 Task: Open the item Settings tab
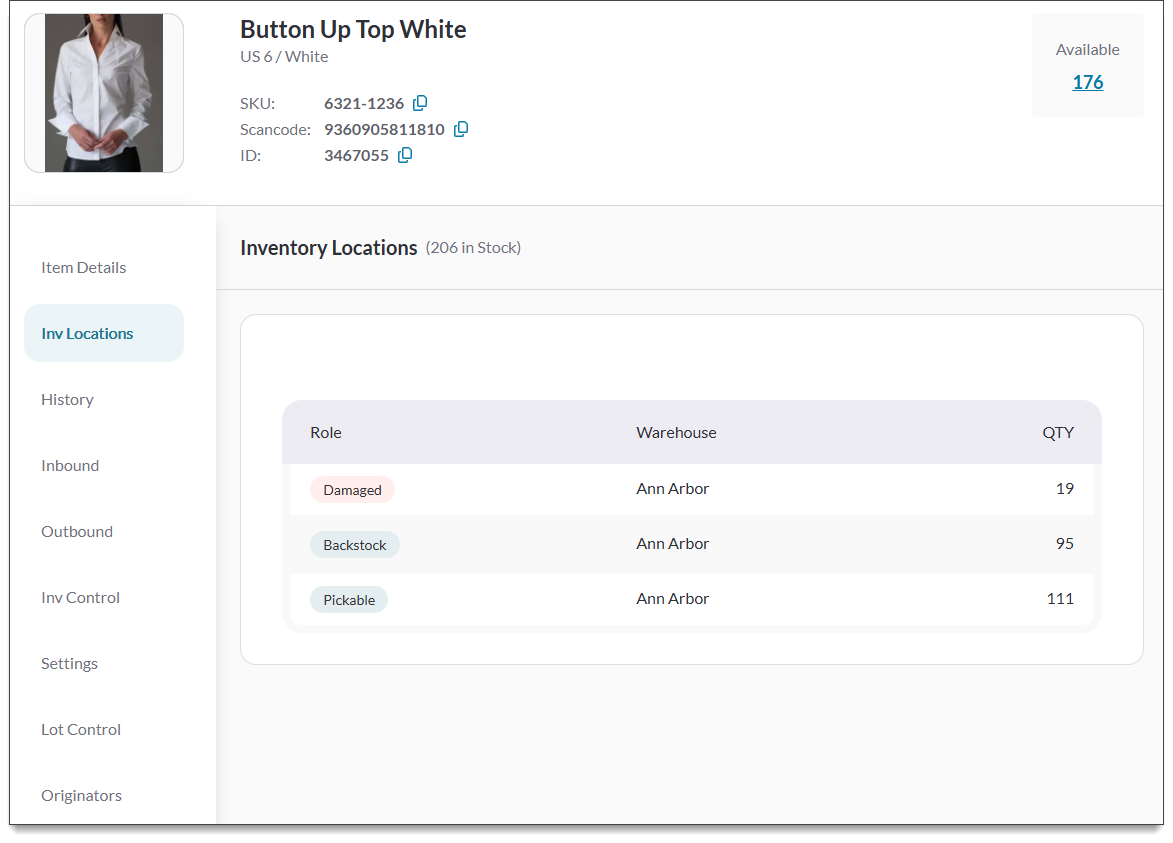(x=69, y=663)
